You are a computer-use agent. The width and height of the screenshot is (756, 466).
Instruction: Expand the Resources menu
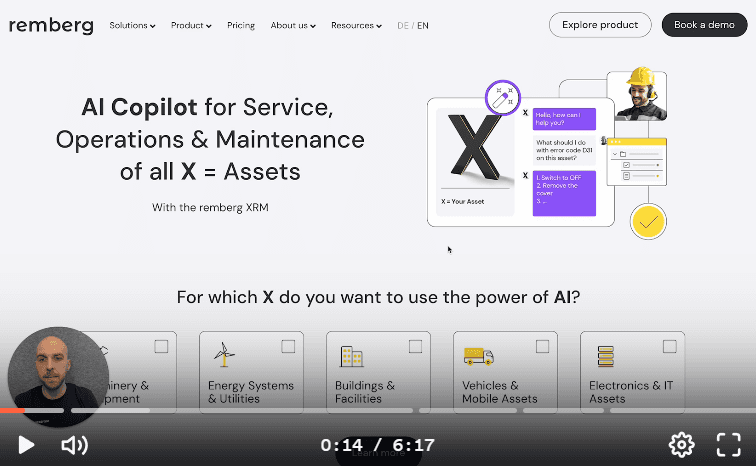(356, 26)
